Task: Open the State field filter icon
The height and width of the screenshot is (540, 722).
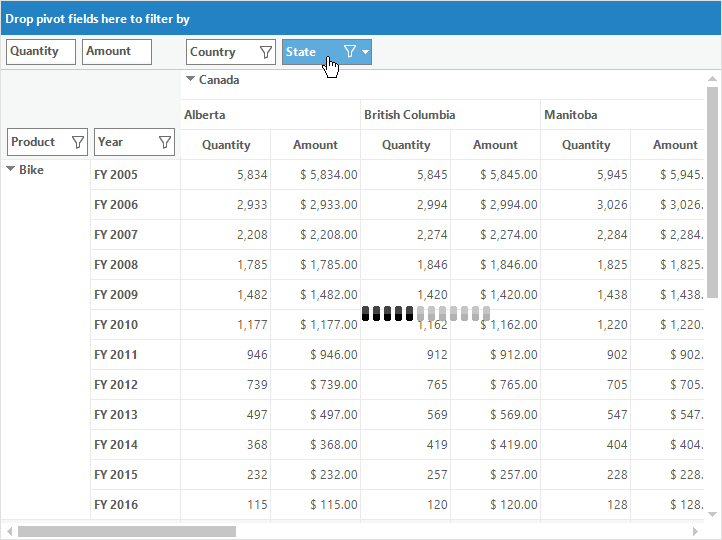Action: [350, 52]
